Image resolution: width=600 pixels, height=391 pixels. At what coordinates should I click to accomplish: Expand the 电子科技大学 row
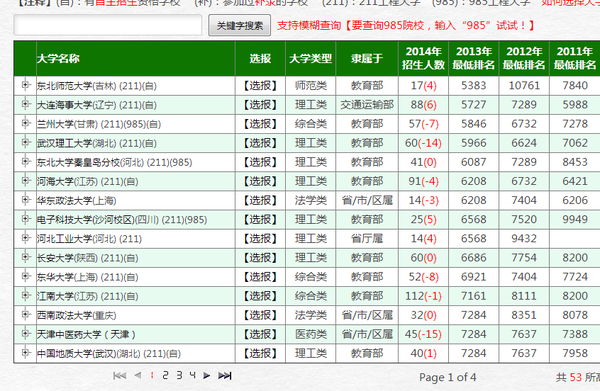pos(26,219)
